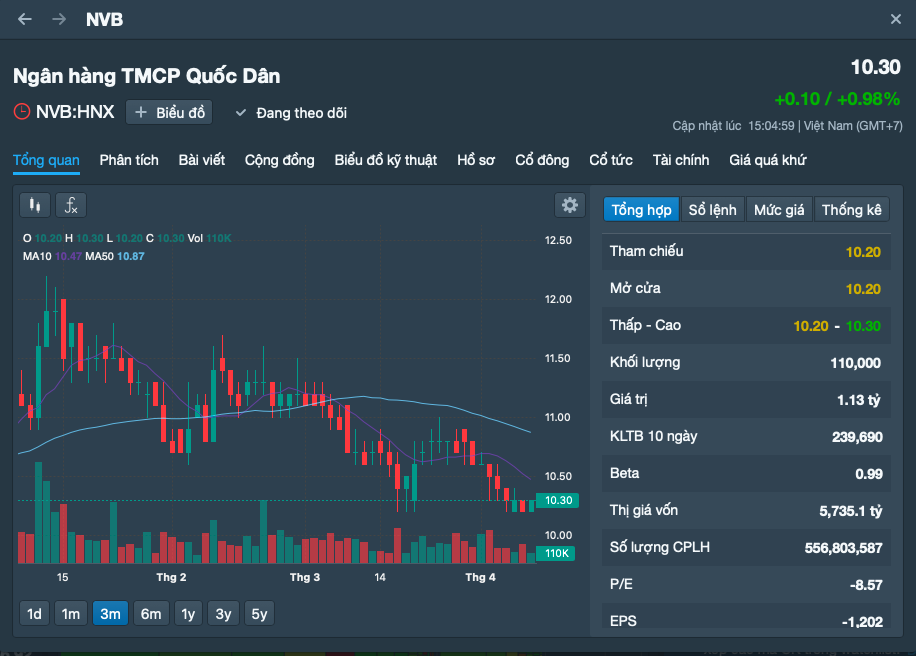Viewport: 916px width, 656px height.
Task: Open the Biểu đồ kỹ thuật tab
Action: coord(385,160)
